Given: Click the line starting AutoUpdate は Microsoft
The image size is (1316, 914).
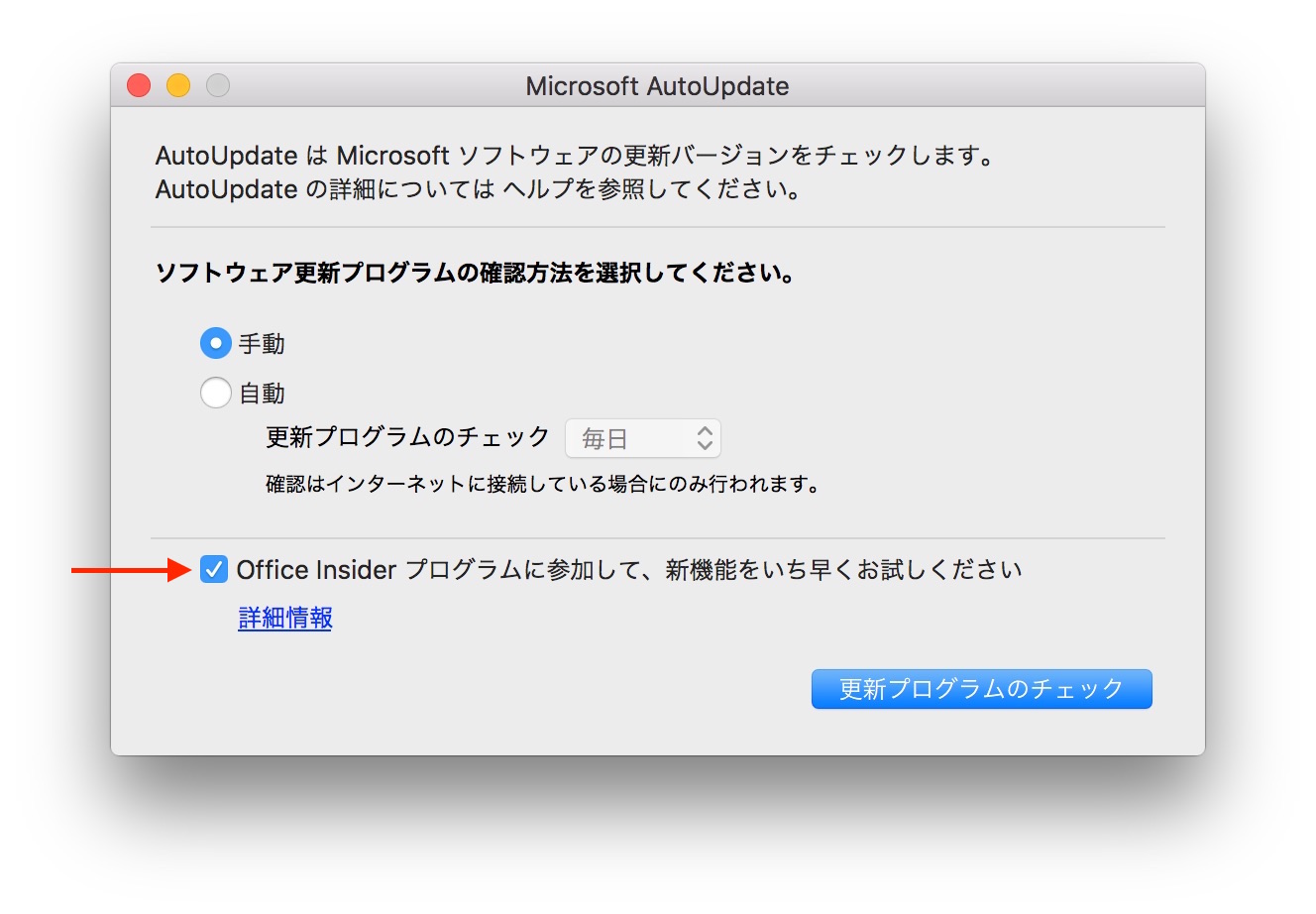Looking at the screenshot, I should [x=576, y=157].
